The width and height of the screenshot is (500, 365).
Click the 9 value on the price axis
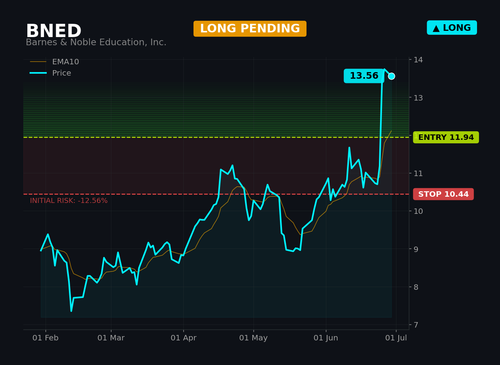pyautogui.click(x=416, y=249)
